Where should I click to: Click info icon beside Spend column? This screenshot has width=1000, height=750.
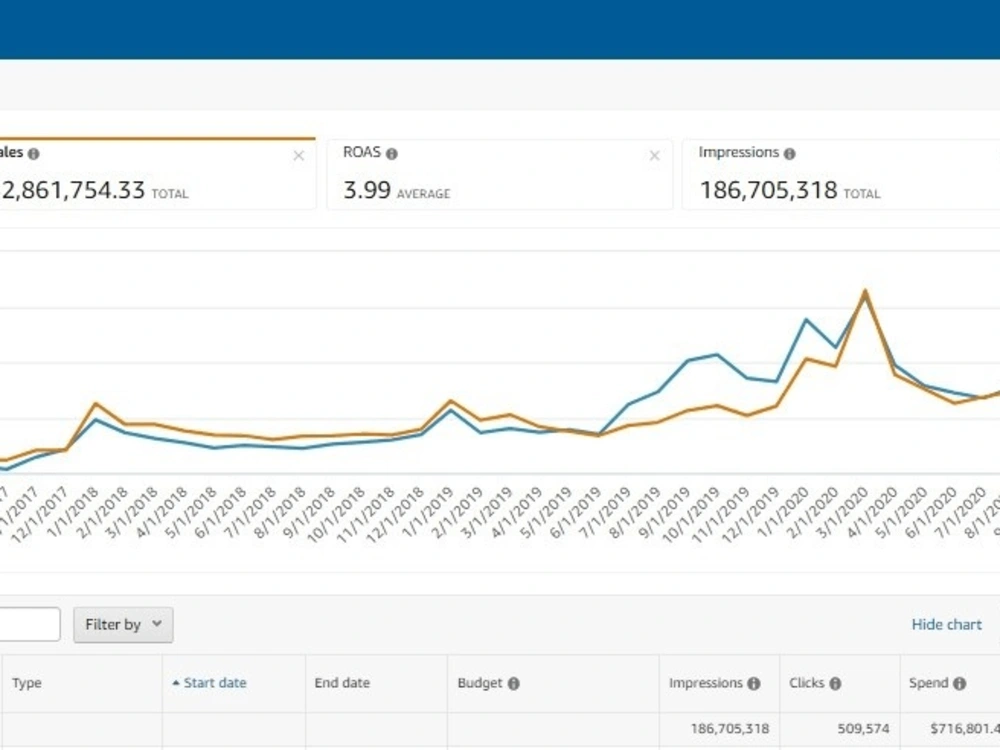pos(959,684)
